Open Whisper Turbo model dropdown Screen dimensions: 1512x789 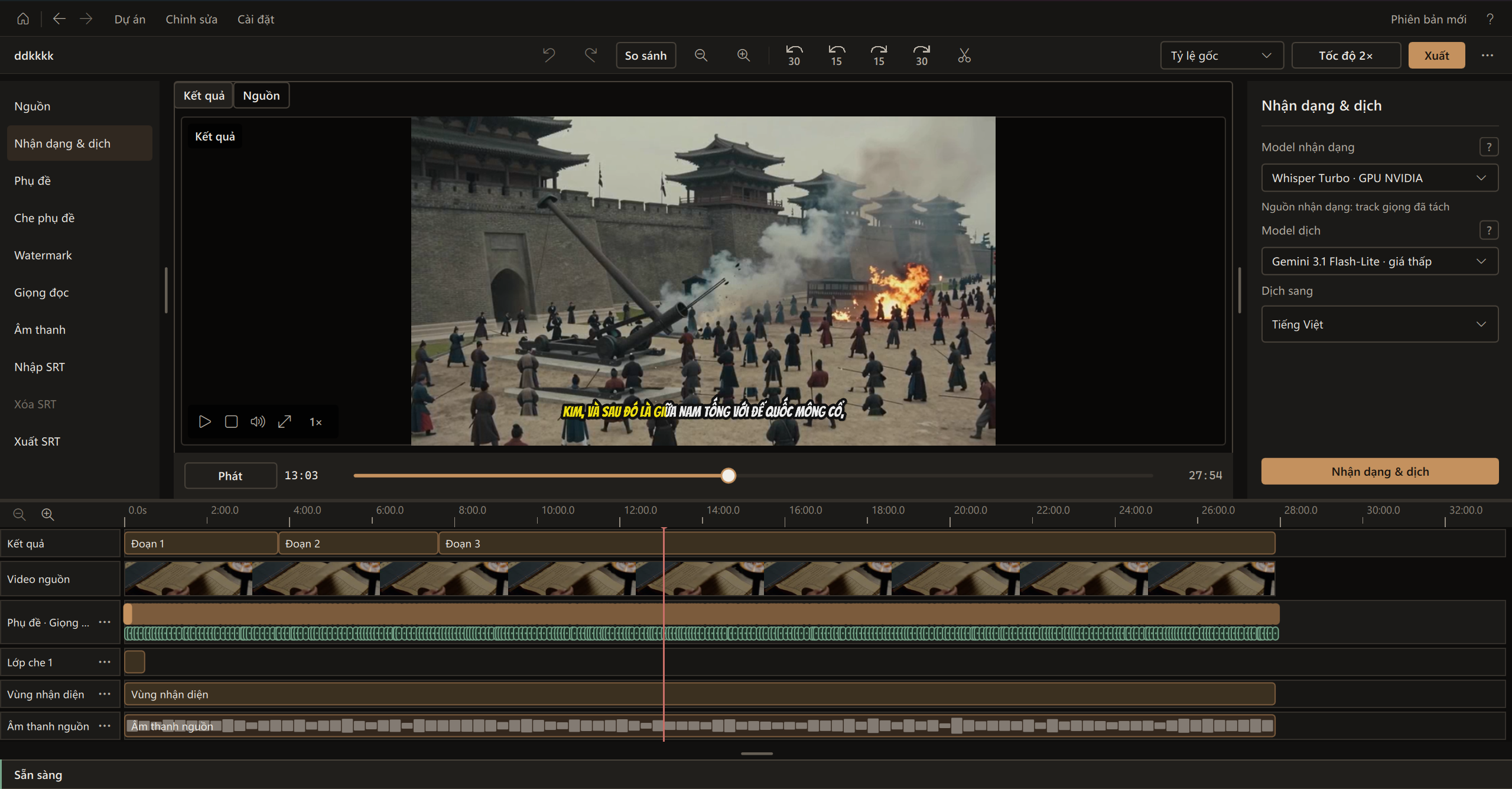pos(1380,178)
